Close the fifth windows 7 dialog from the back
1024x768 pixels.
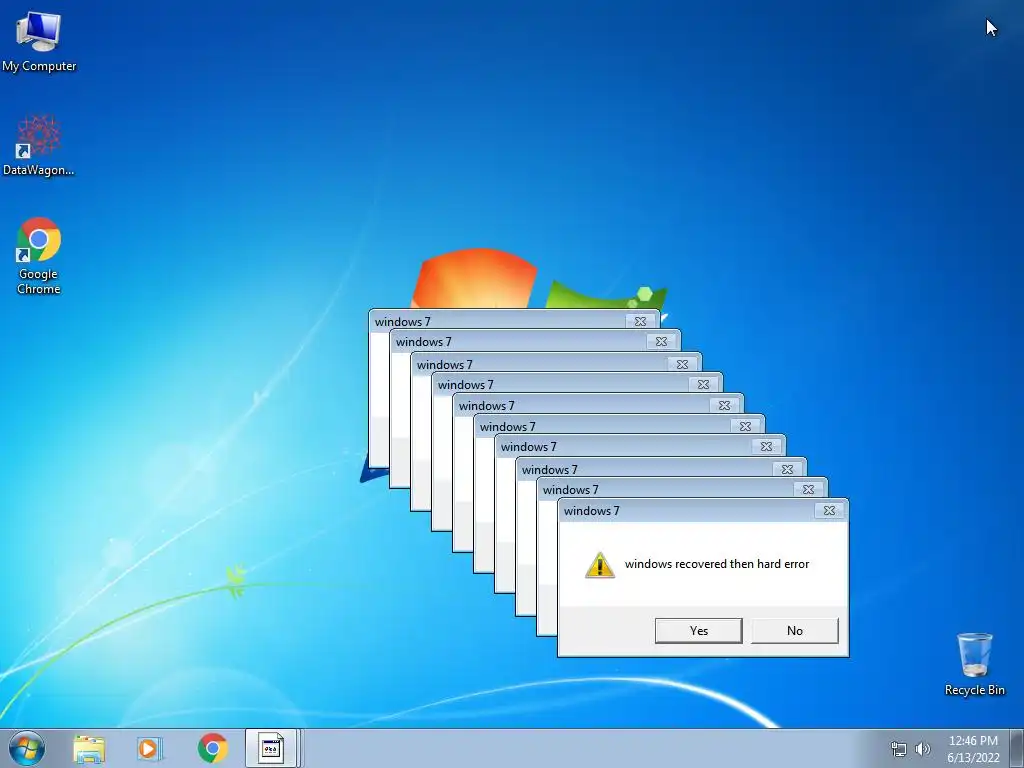pyautogui.click(x=724, y=406)
